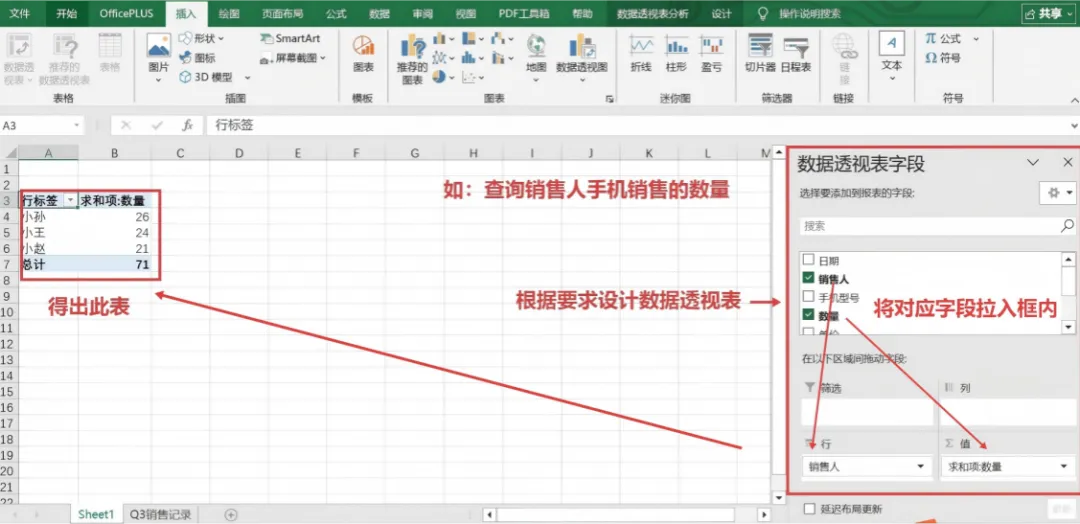Insert a 符号 symbol
1080x524 pixels.
tap(944, 58)
